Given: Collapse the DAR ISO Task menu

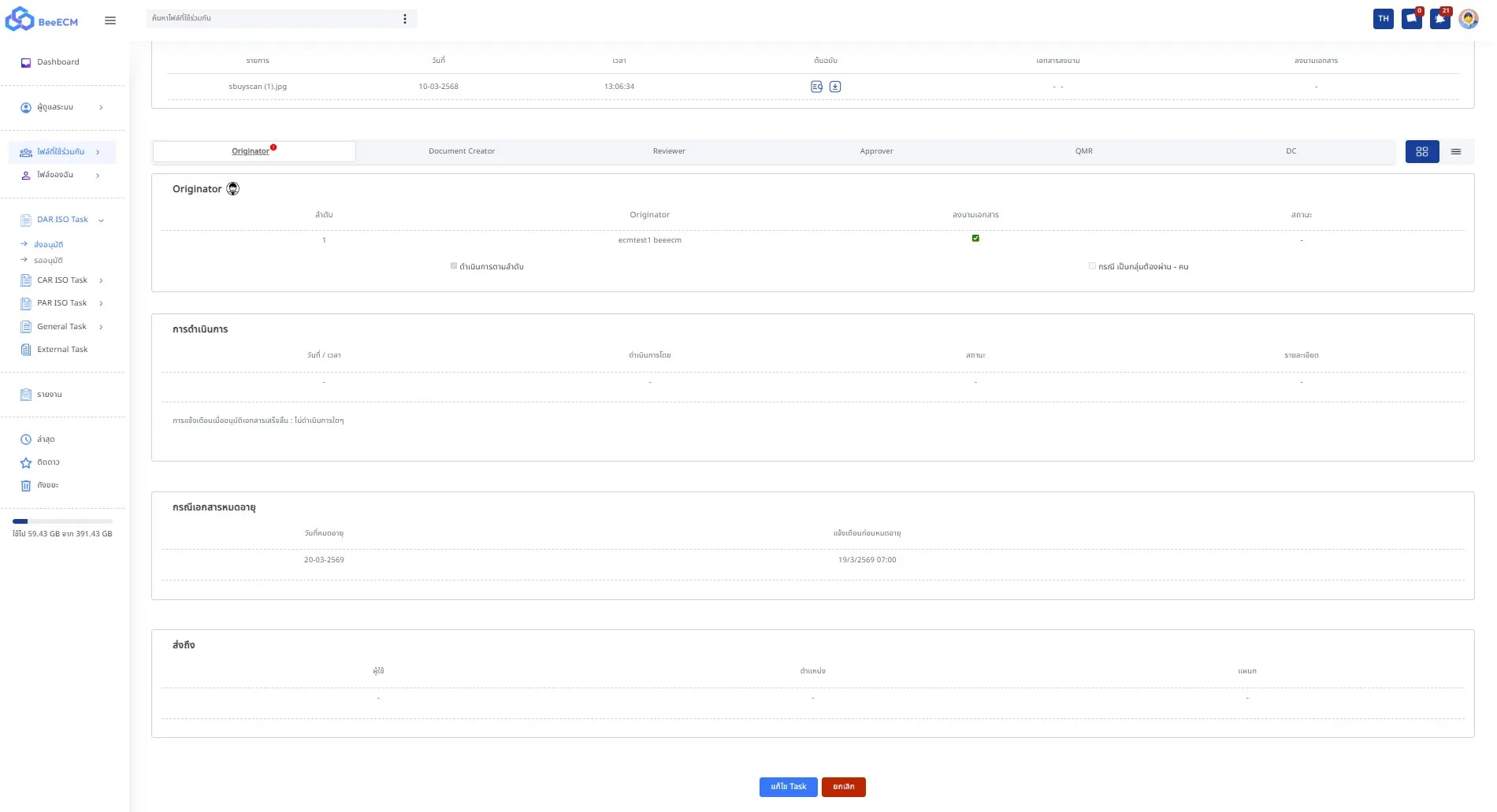Looking at the screenshot, I should tap(101, 221).
